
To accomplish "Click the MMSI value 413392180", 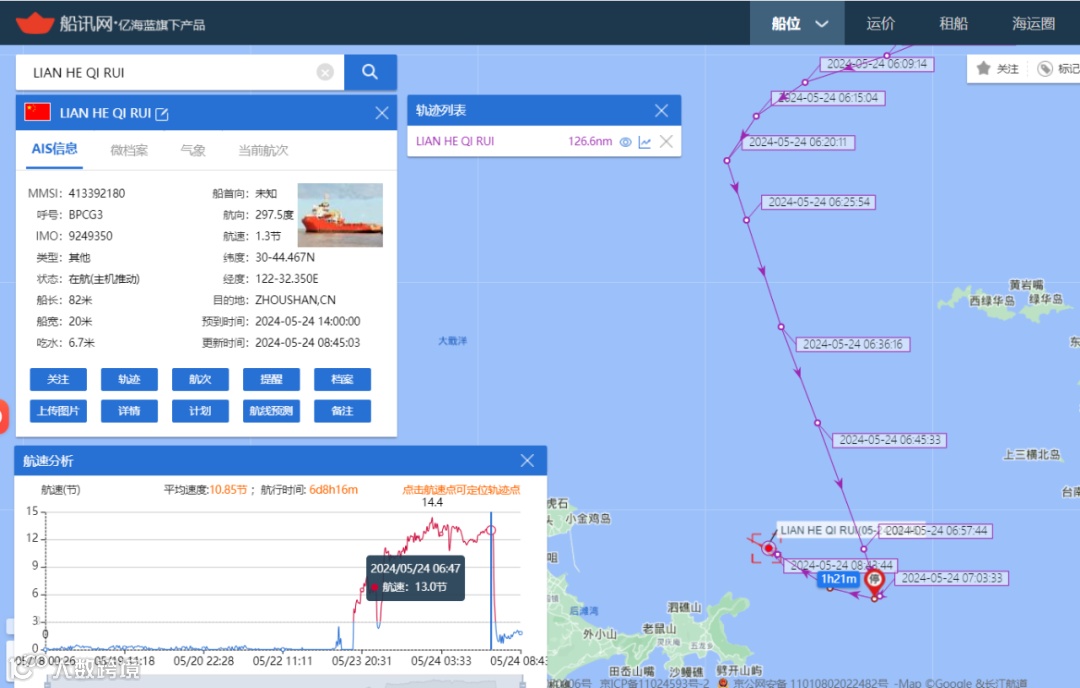I will tap(97, 194).
